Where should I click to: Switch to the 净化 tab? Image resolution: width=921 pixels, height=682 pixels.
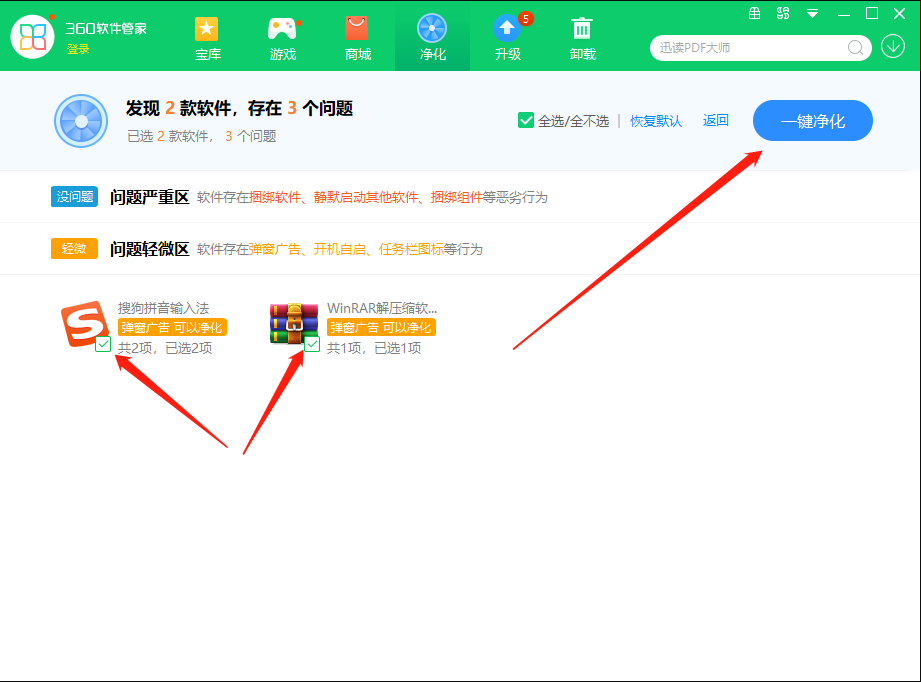tap(432, 38)
